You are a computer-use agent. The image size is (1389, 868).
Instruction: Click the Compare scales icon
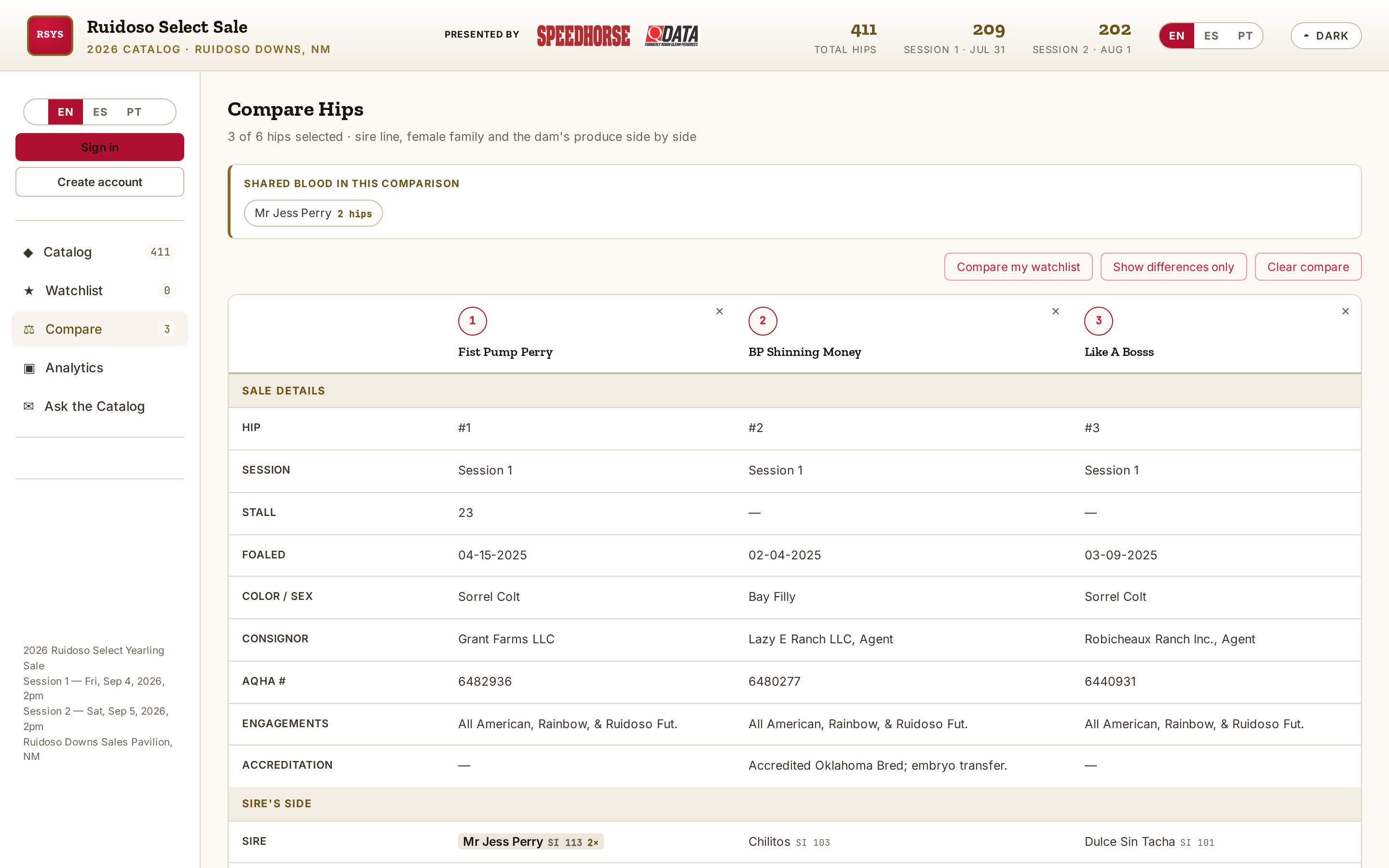tap(29, 329)
